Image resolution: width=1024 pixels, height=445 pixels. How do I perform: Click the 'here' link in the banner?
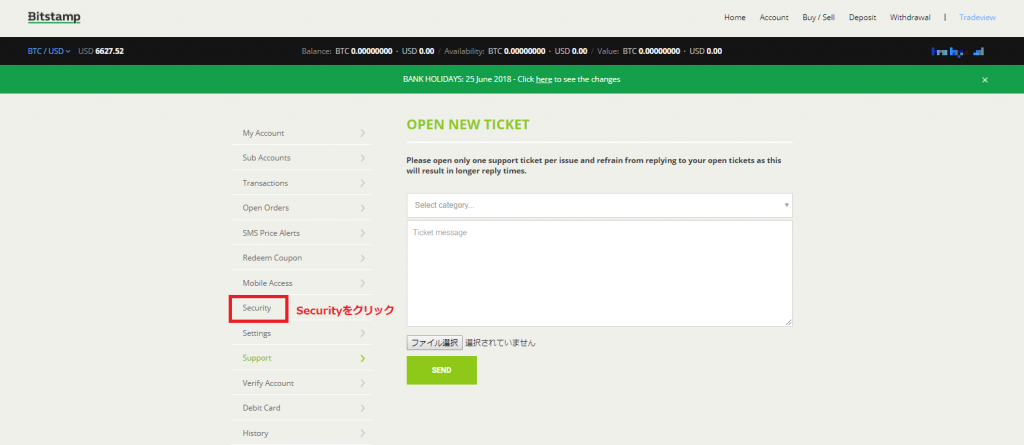coord(543,79)
